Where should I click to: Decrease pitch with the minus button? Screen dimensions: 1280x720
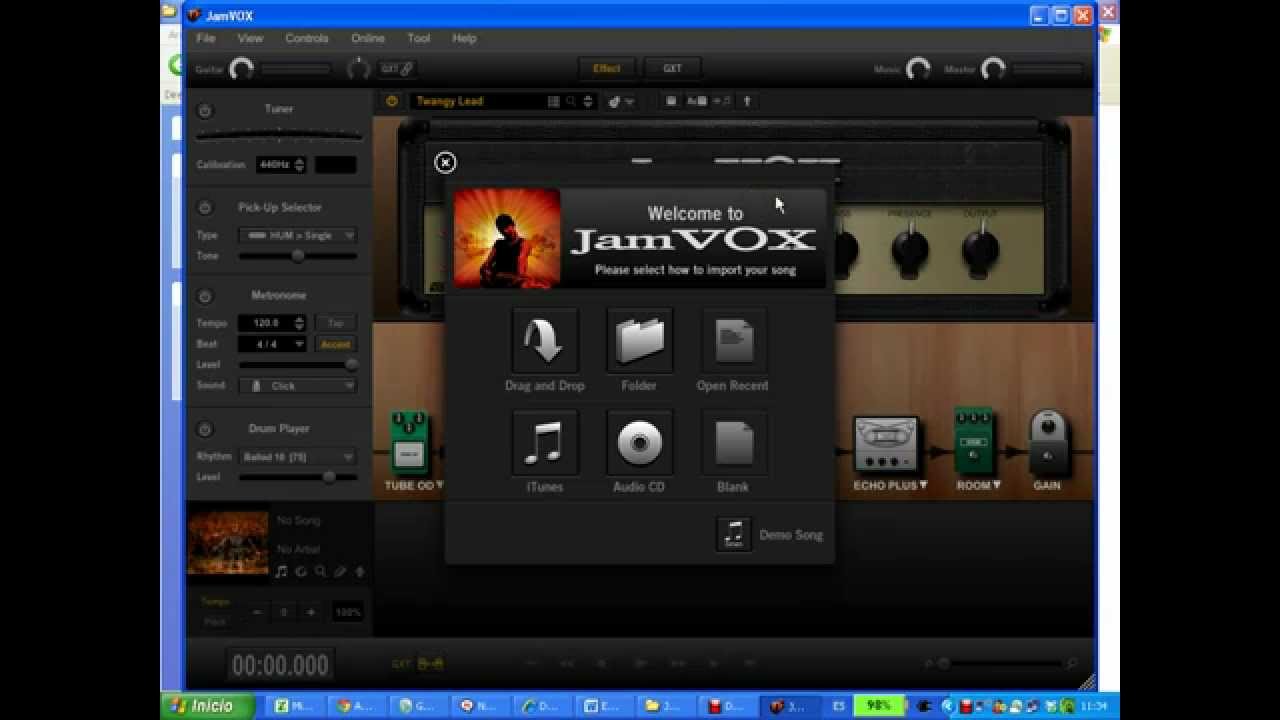click(257, 612)
